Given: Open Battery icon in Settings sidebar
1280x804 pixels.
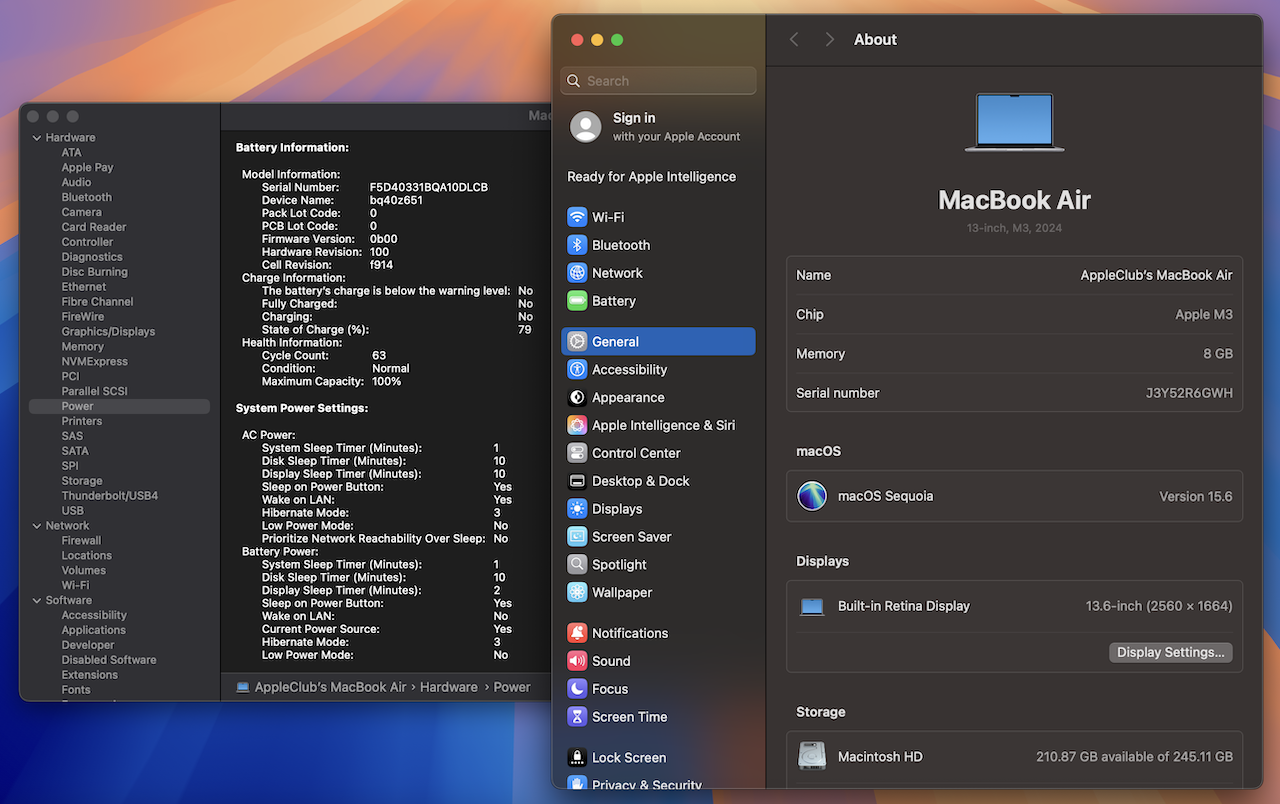Looking at the screenshot, I should [577, 301].
